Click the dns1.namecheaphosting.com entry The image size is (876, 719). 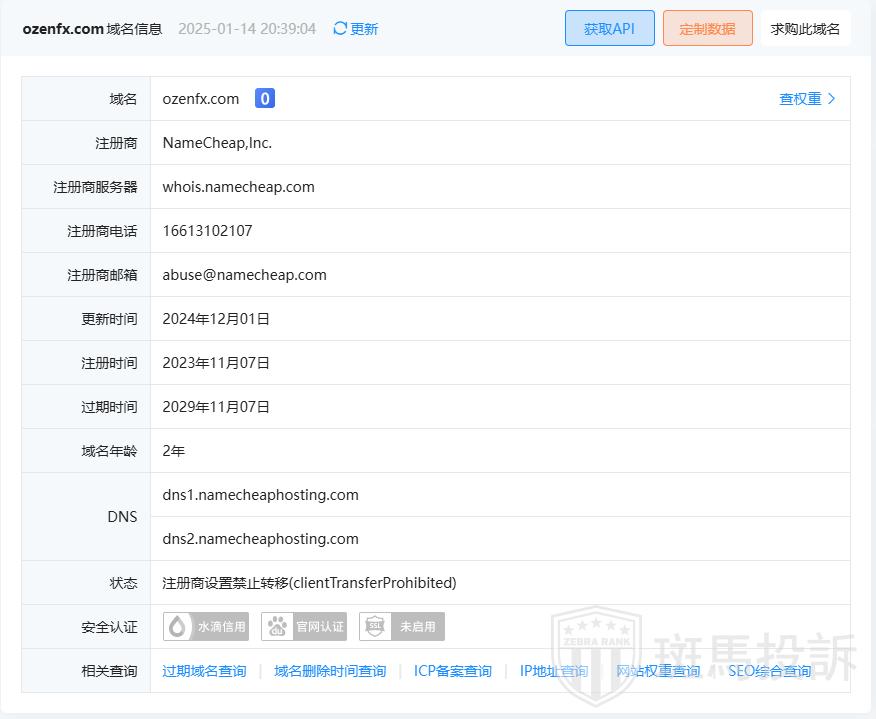click(260, 495)
